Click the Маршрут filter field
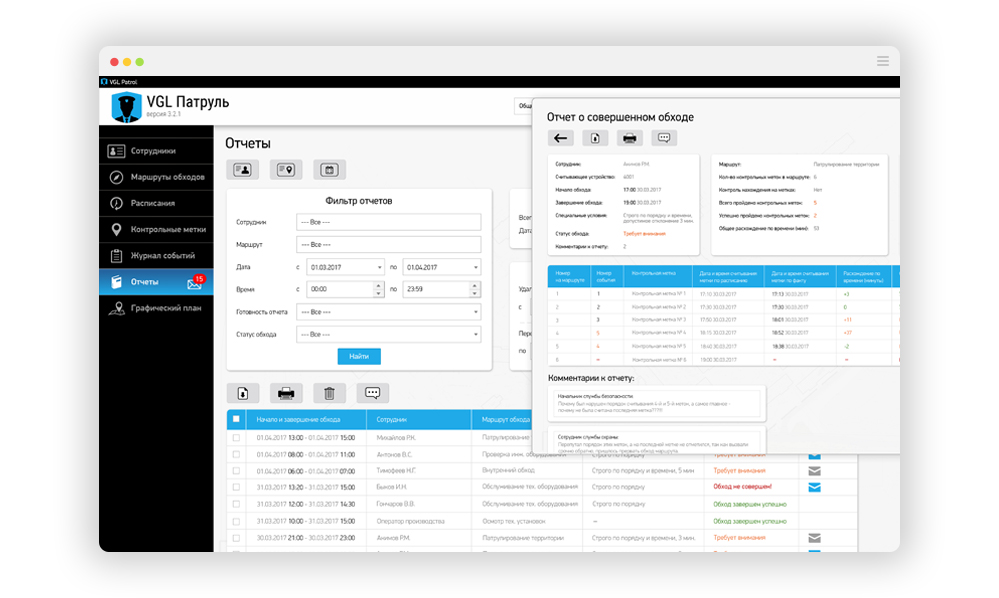999x598 pixels. point(389,245)
